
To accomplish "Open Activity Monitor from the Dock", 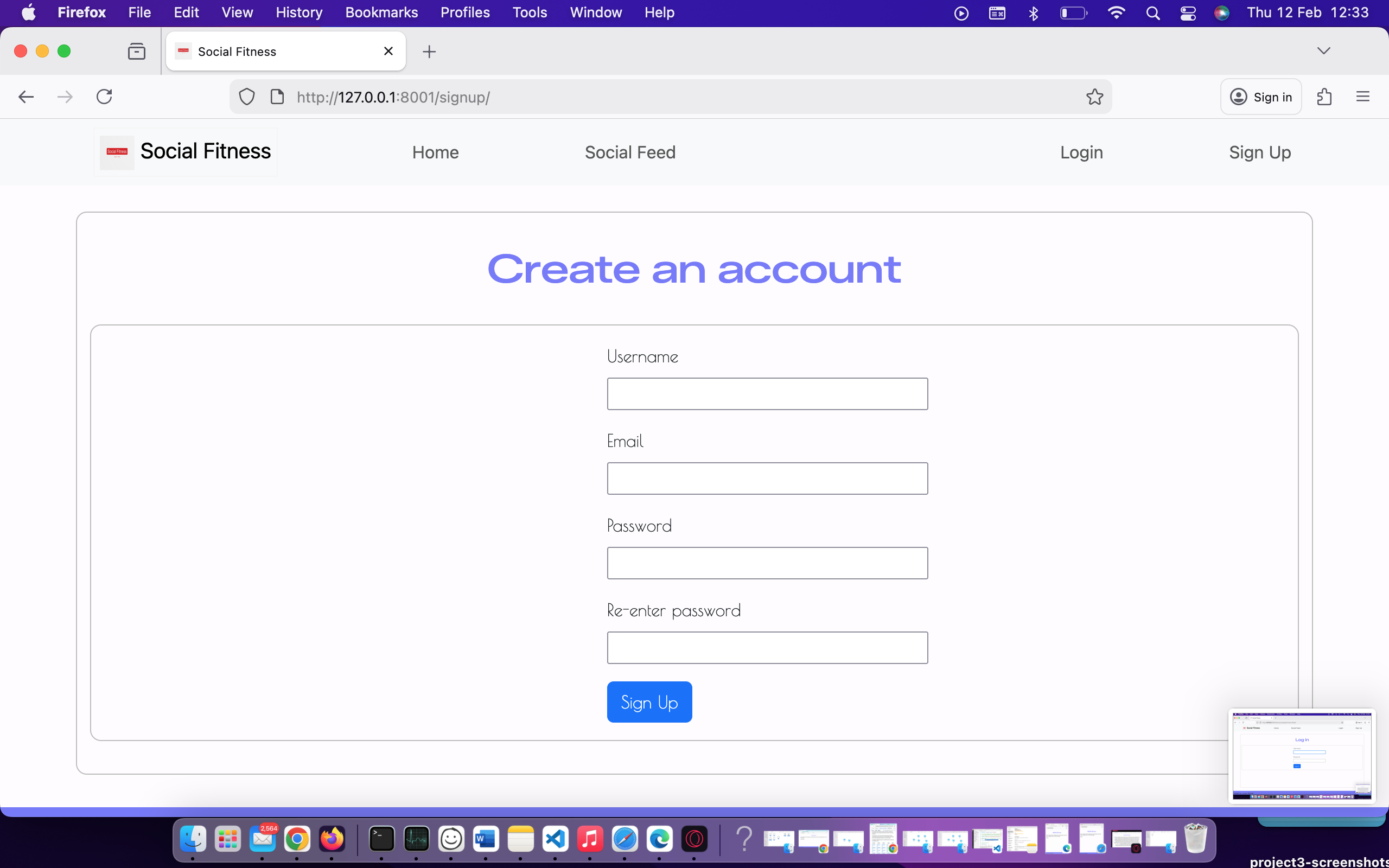I will pos(416,839).
